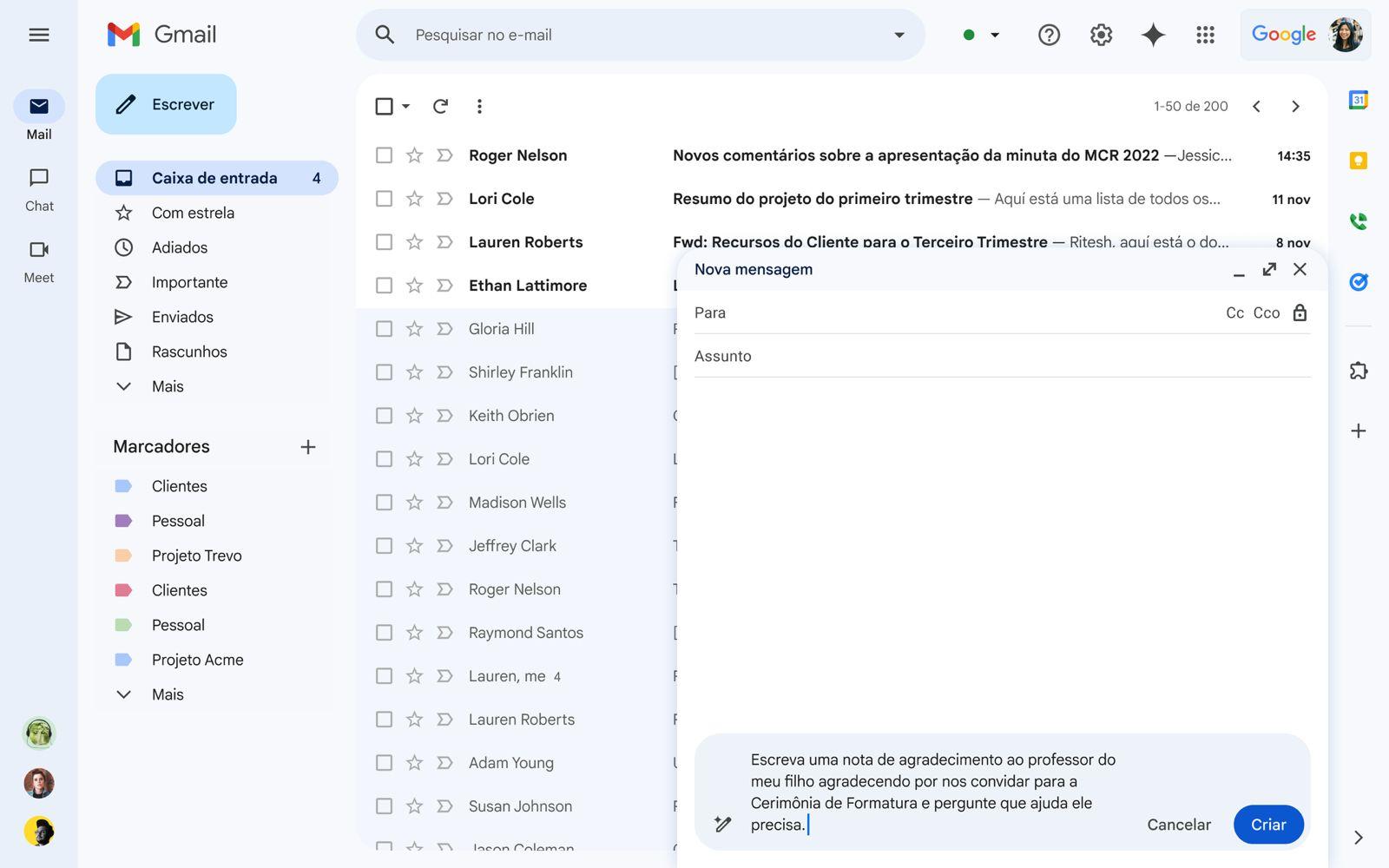Star Lori Cole's project summary email

click(414, 198)
